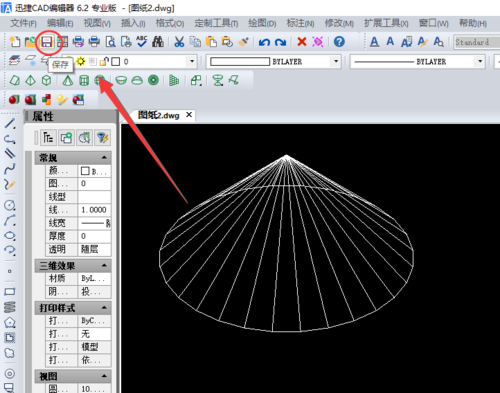This screenshot has height=393, width=500.
Task: Select the 3D cylinder tool
Action: click(x=84, y=80)
